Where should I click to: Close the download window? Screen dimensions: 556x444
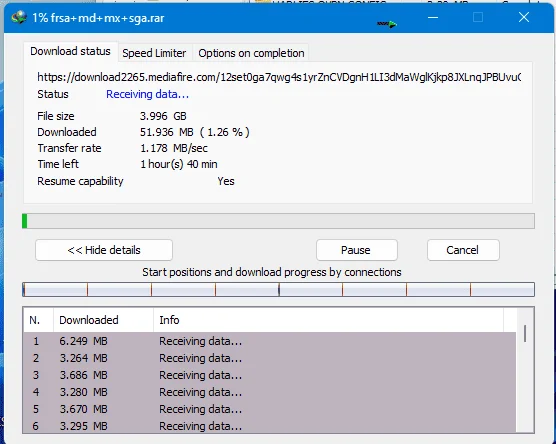coord(524,17)
